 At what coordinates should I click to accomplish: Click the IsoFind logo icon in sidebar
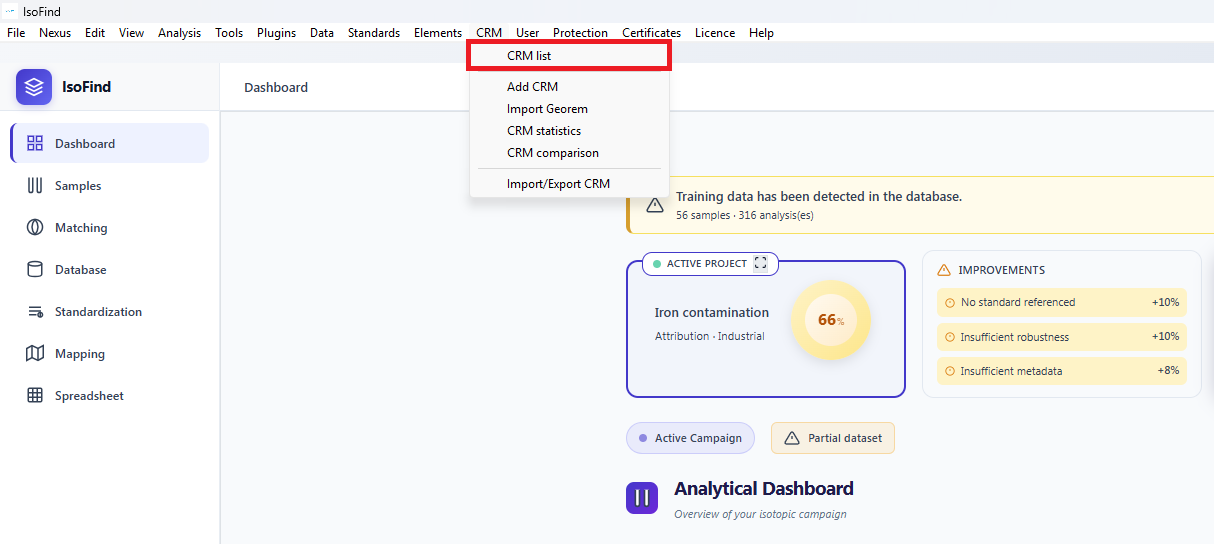coord(34,87)
